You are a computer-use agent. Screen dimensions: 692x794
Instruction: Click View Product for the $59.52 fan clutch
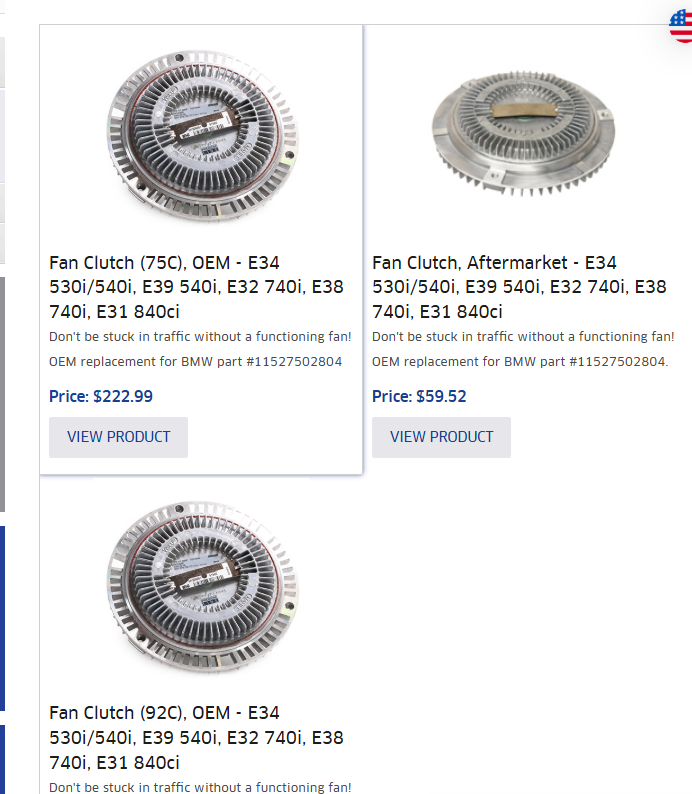(441, 438)
